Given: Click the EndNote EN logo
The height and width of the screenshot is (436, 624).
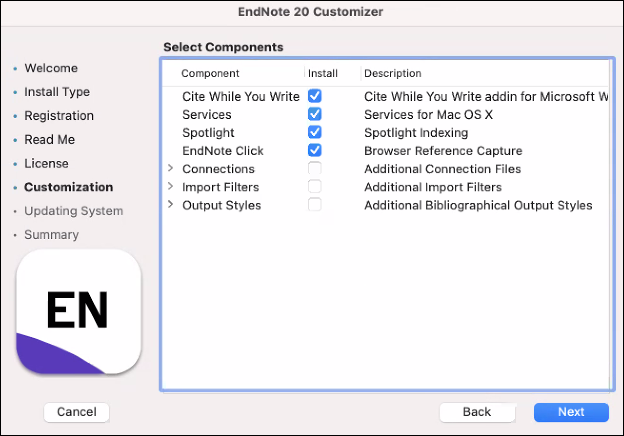Looking at the screenshot, I should point(78,312).
